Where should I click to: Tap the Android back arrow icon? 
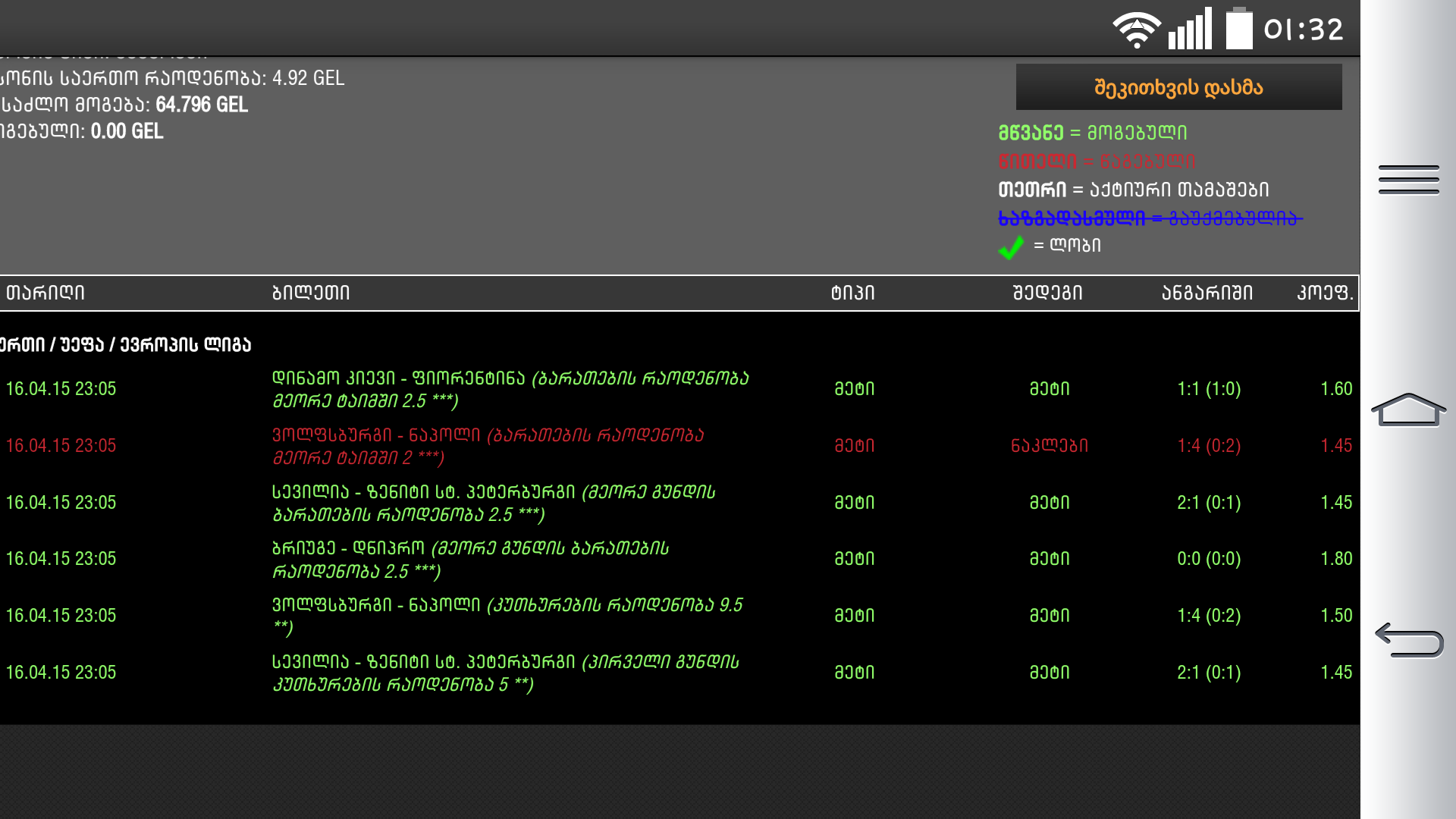[x=1408, y=639]
